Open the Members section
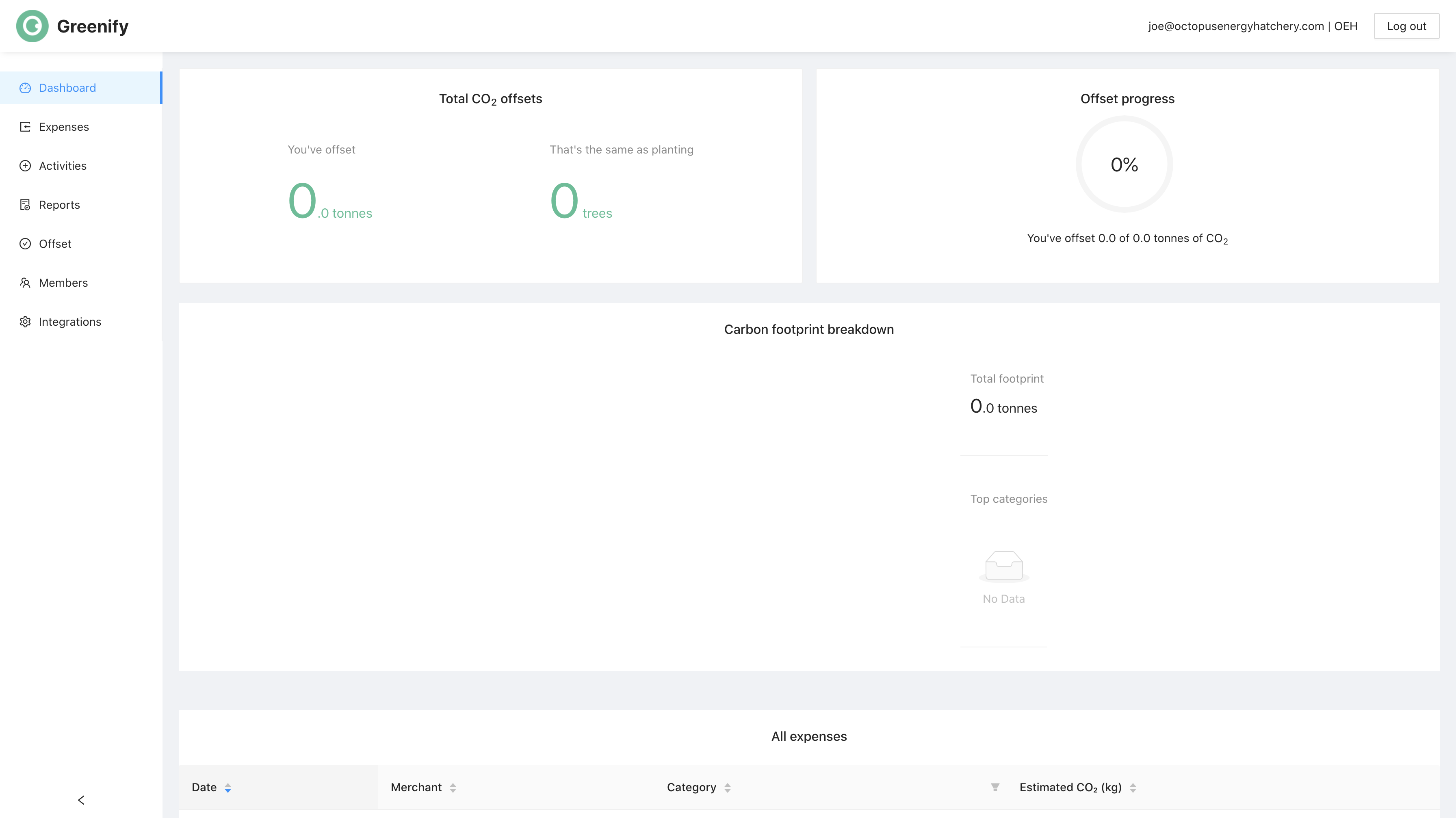 pos(81,282)
